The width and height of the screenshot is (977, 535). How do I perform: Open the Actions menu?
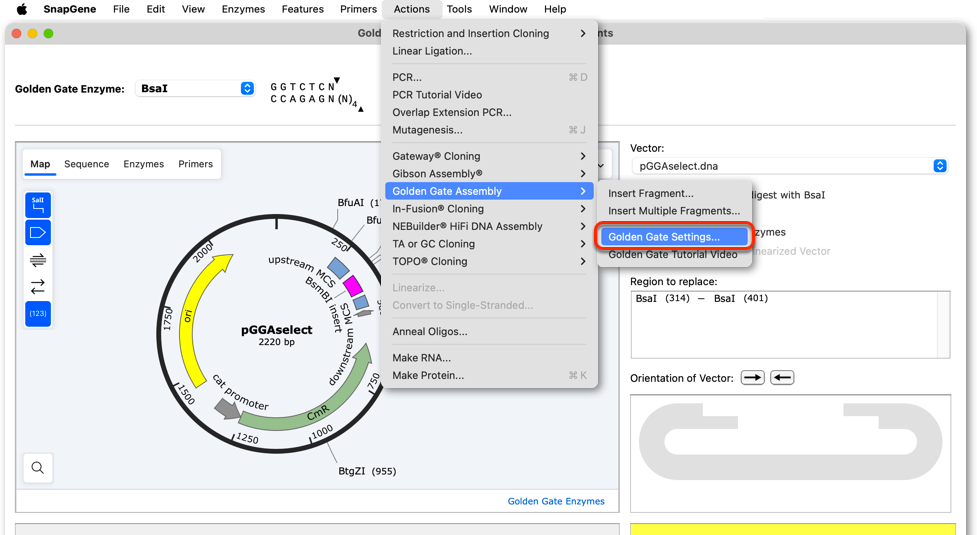(411, 9)
